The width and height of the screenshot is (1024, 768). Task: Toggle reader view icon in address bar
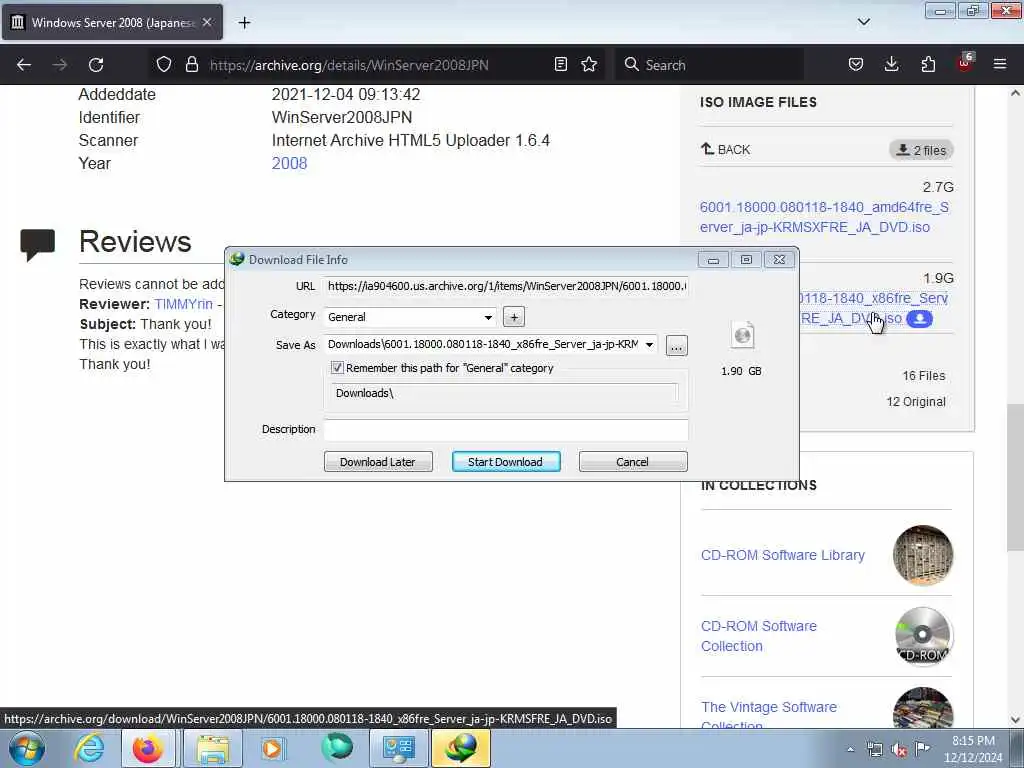click(560, 64)
